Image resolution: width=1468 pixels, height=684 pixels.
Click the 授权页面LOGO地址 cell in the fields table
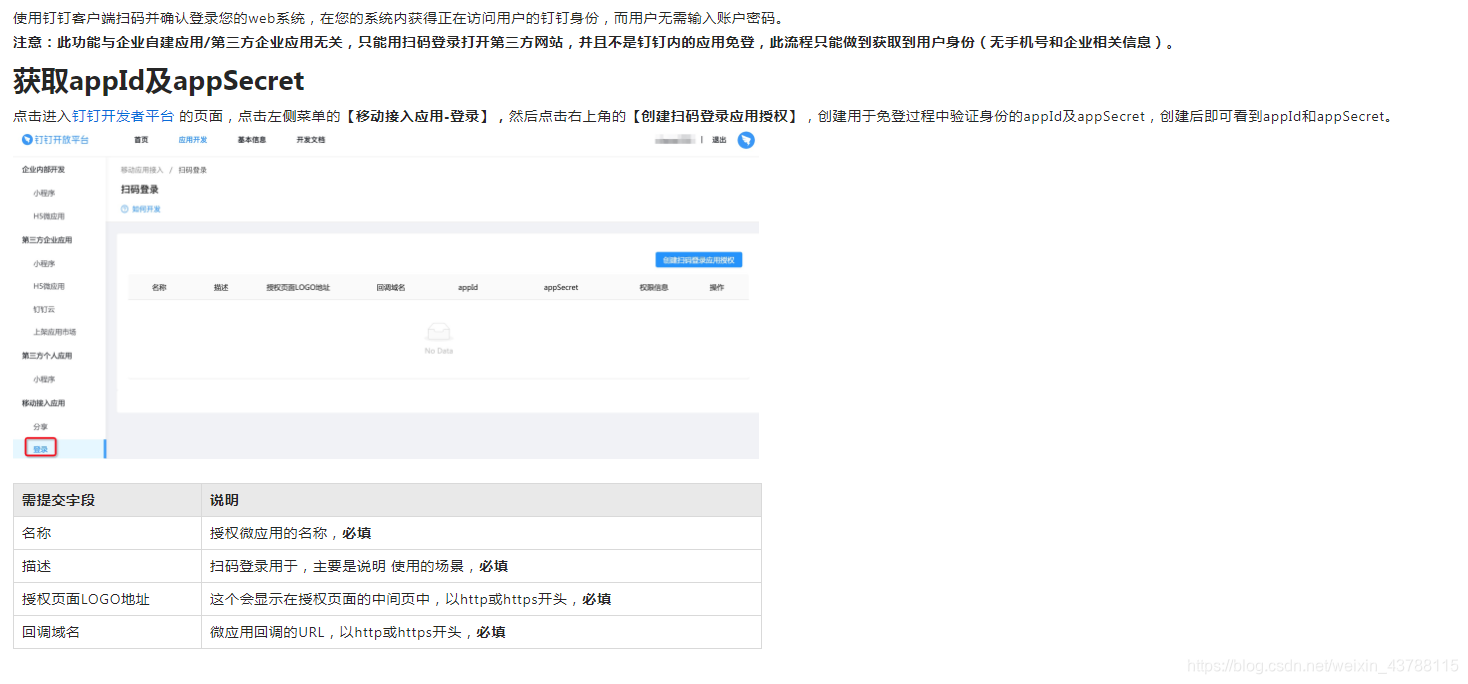(107, 599)
